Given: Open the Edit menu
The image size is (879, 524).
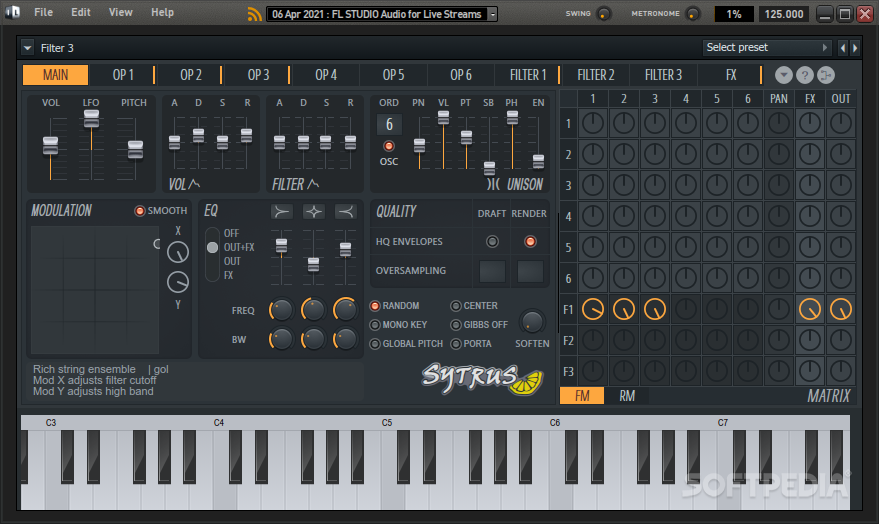Looking at the screenshot, I should point(81,12).
